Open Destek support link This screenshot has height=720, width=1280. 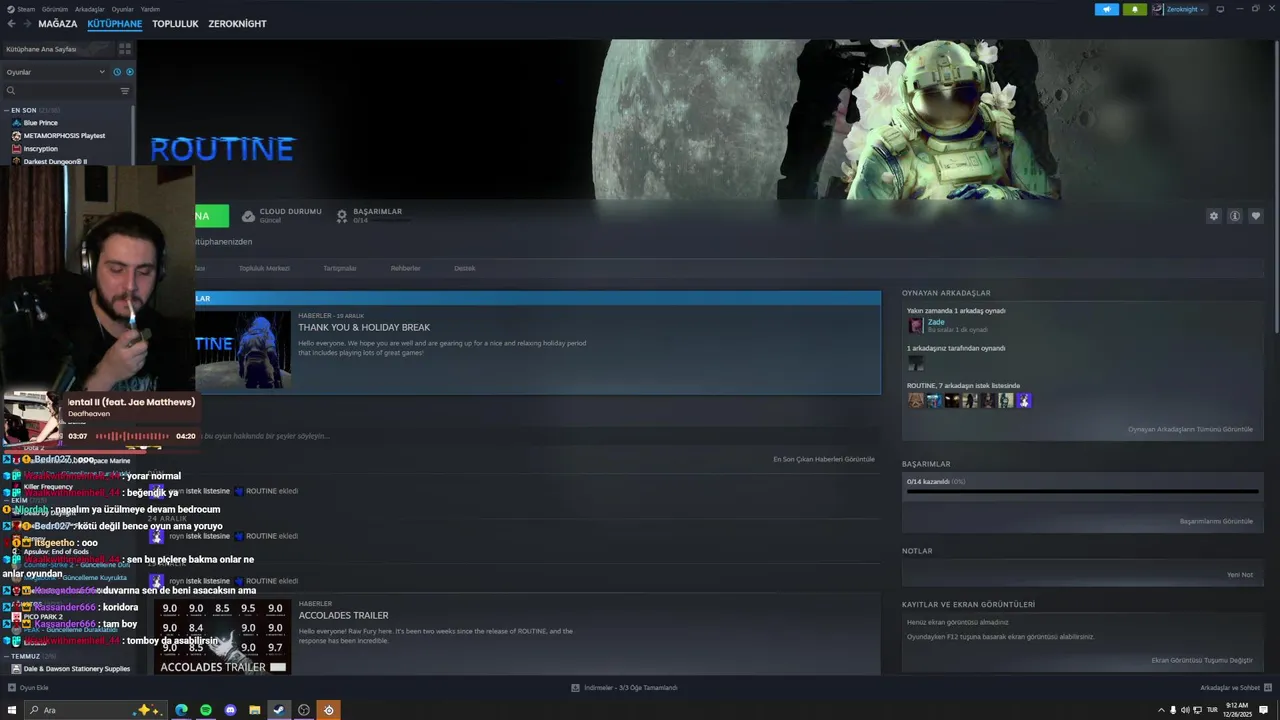[465, 268]
